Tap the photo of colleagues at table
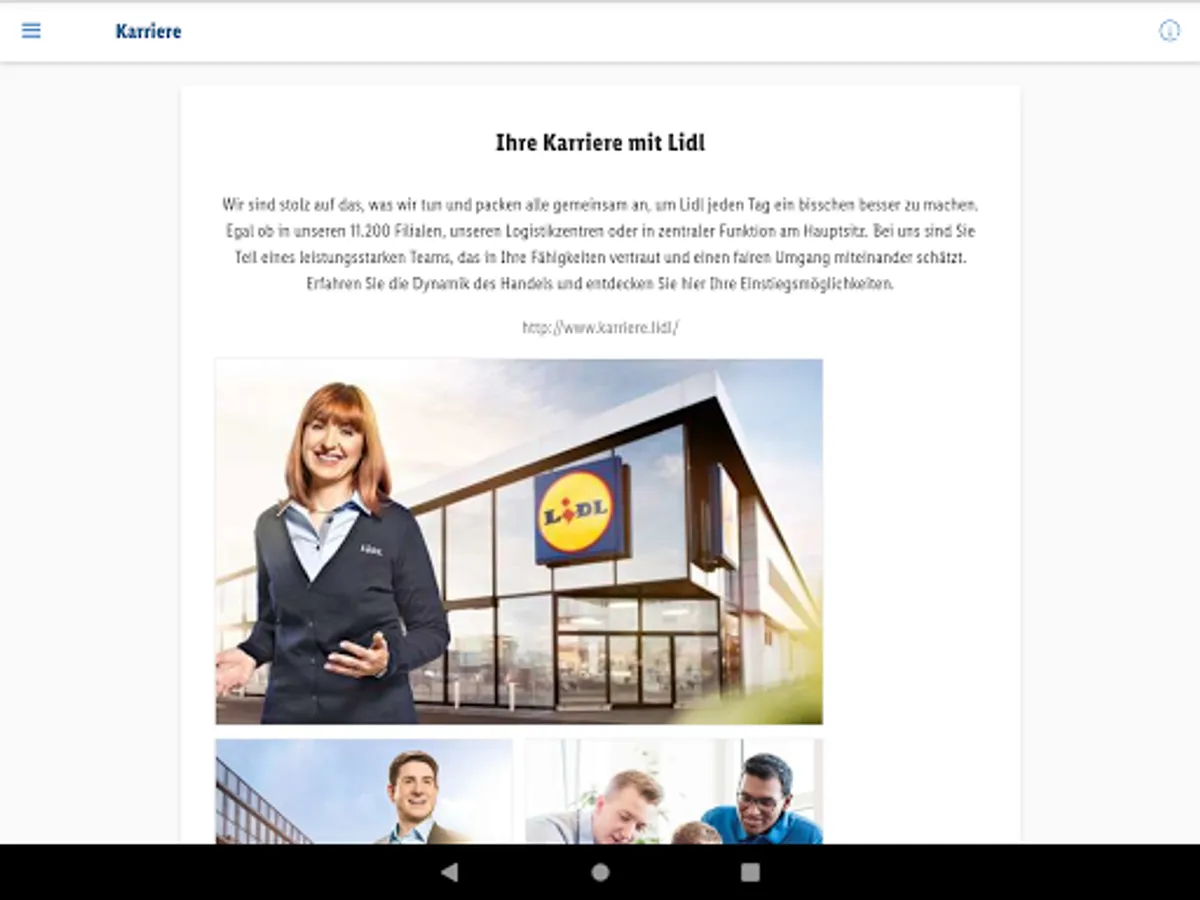The height and width of the screenshot is (900, 1200). 673,791
